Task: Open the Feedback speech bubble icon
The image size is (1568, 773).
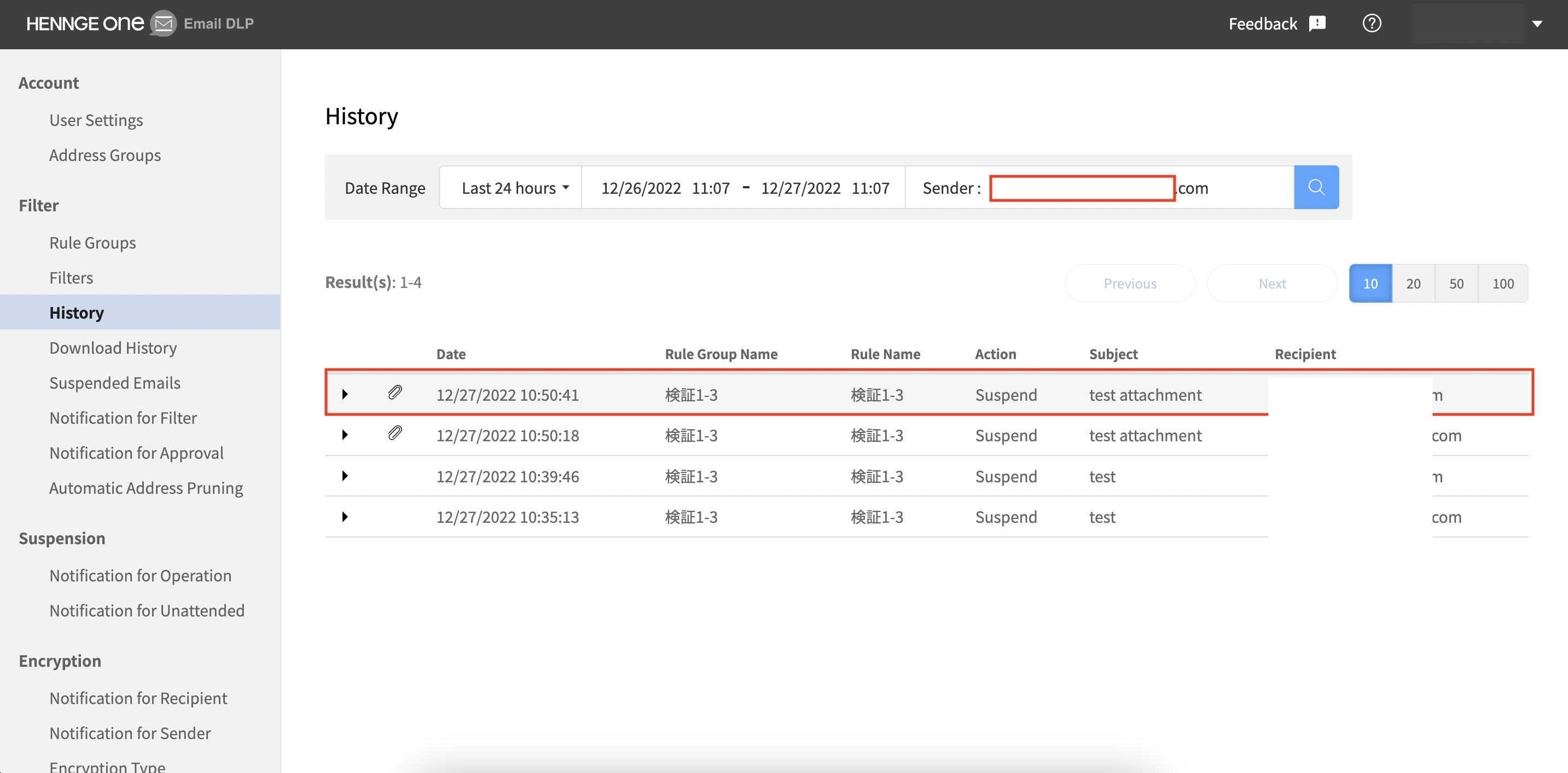Action: pos(1317,24)
